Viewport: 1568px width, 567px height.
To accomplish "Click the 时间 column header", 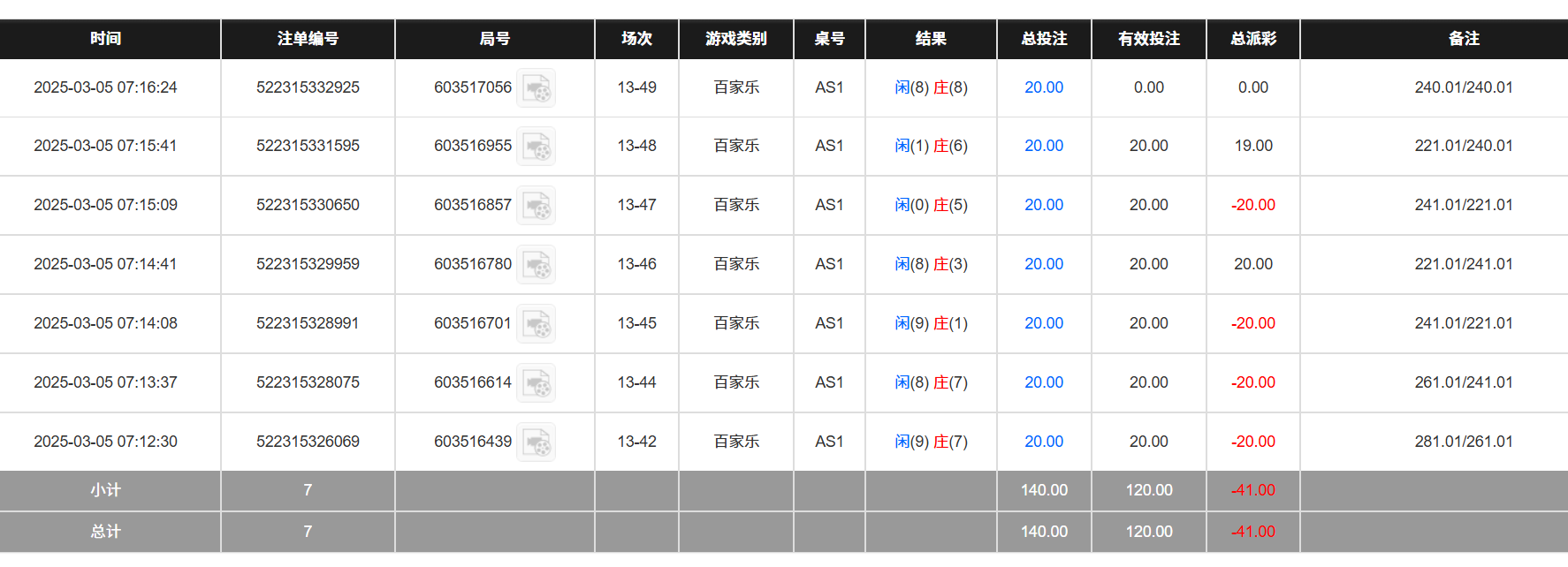I will [106, 39].
